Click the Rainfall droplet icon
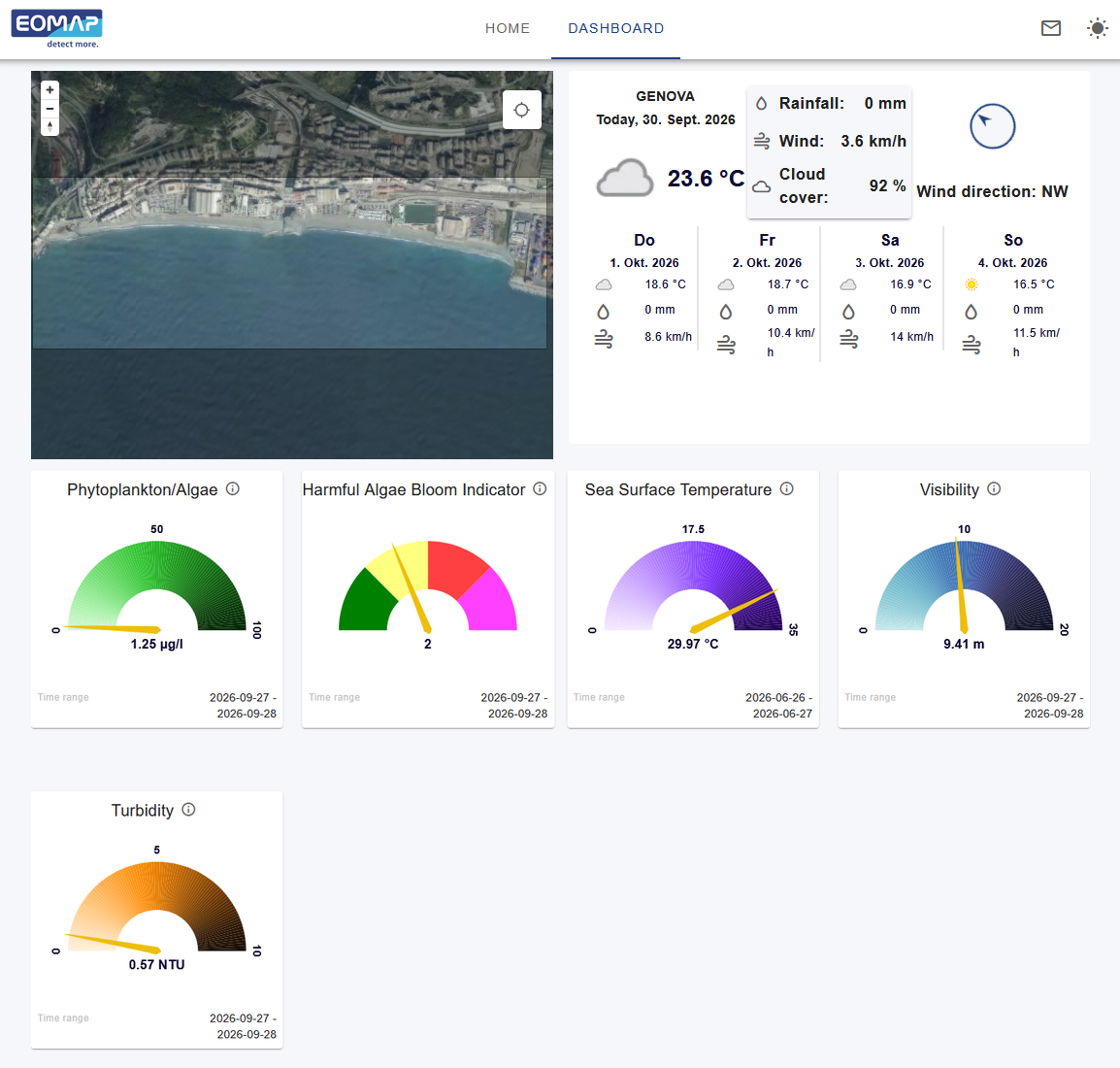 click(762, 104)
